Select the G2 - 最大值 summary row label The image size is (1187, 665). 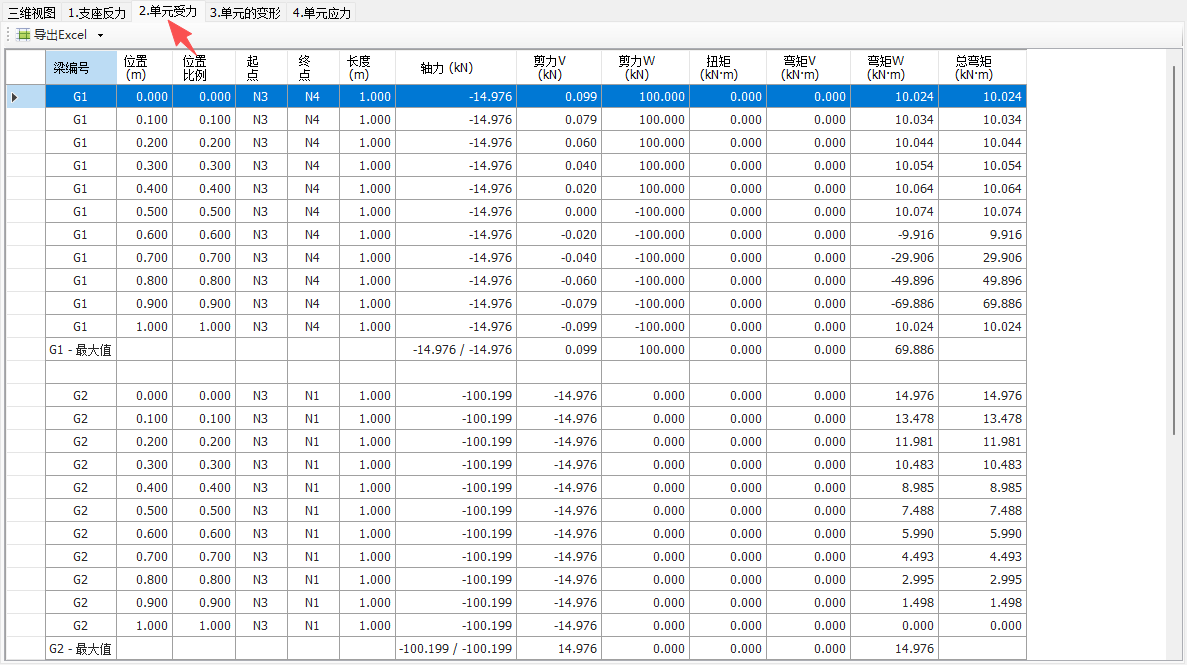point(81,649)
